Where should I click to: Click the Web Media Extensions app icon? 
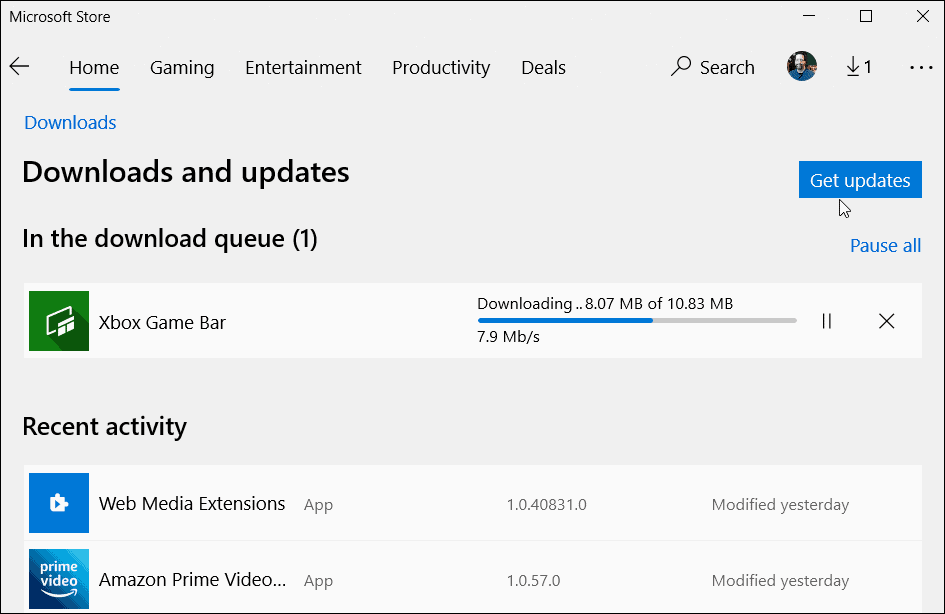tap(59, 503)
